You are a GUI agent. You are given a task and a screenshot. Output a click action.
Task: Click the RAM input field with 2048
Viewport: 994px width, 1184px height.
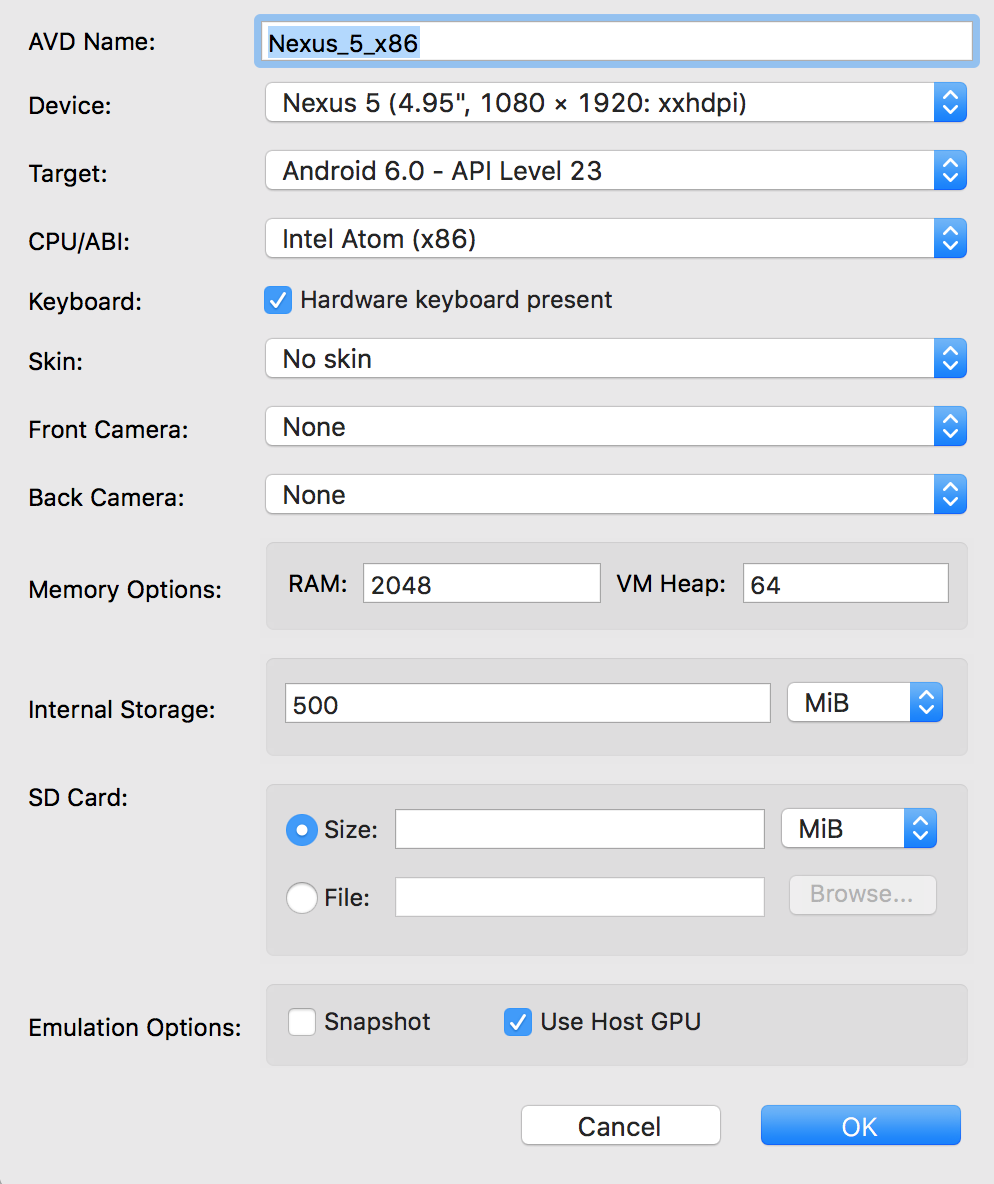click(x=482, y=584)
